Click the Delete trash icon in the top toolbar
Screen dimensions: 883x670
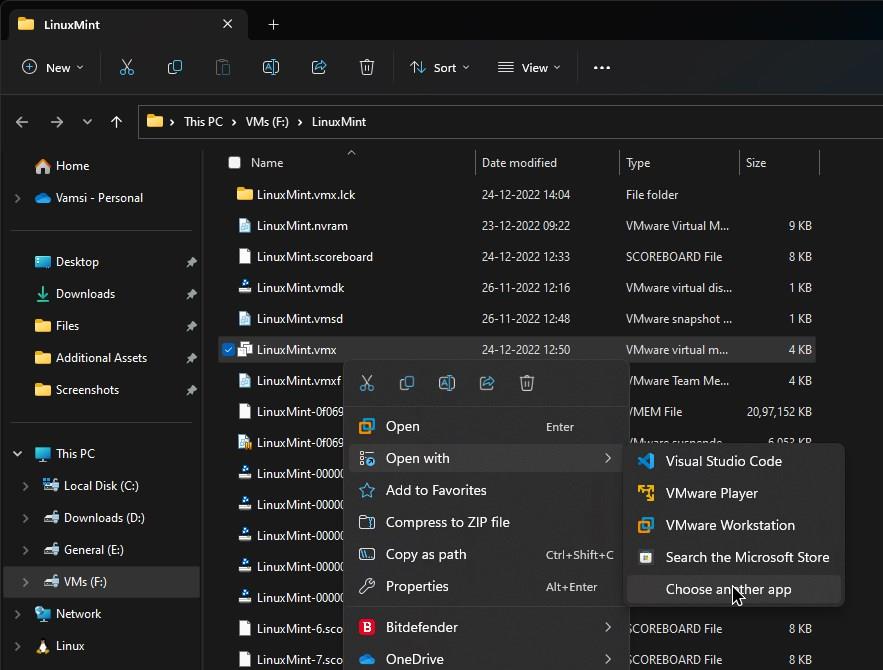coord(367,67)
